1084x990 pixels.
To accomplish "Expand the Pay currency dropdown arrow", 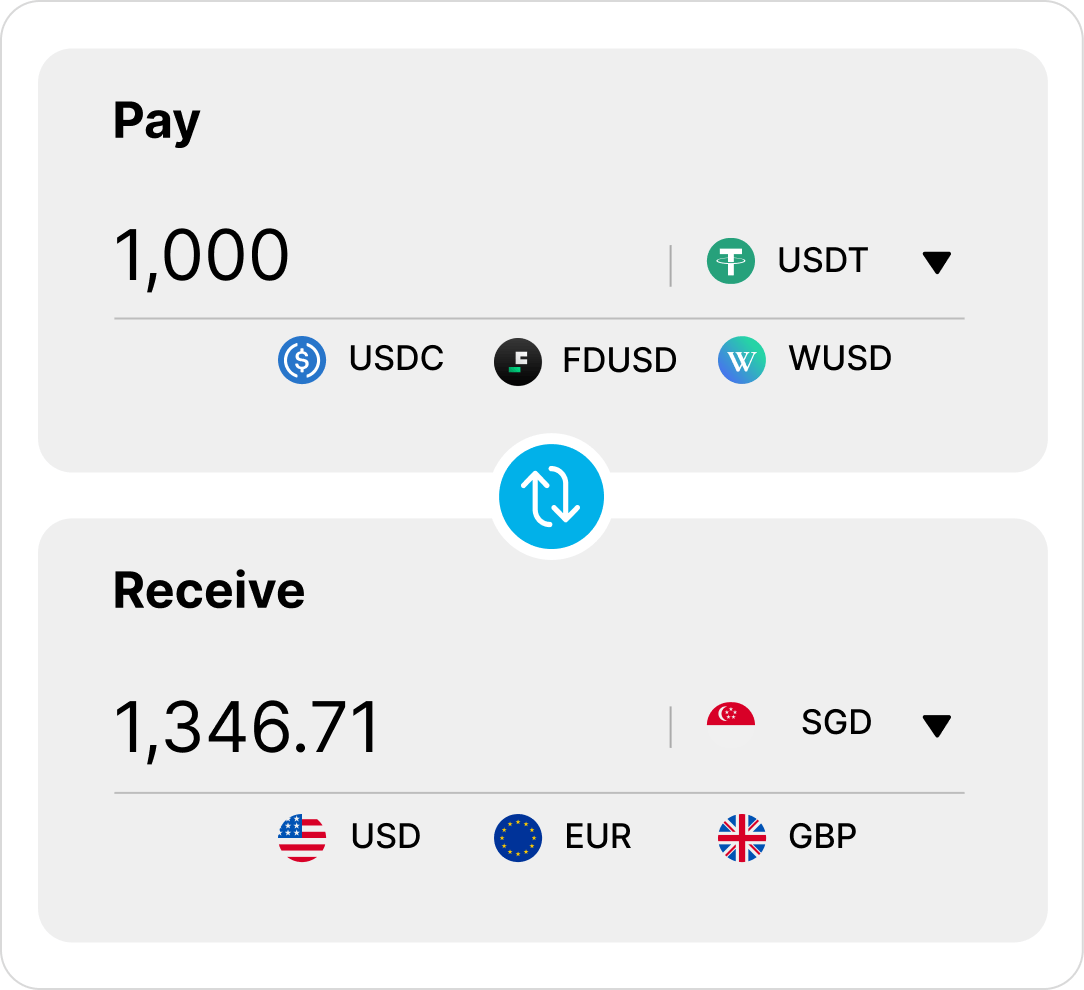I will 936,263.
